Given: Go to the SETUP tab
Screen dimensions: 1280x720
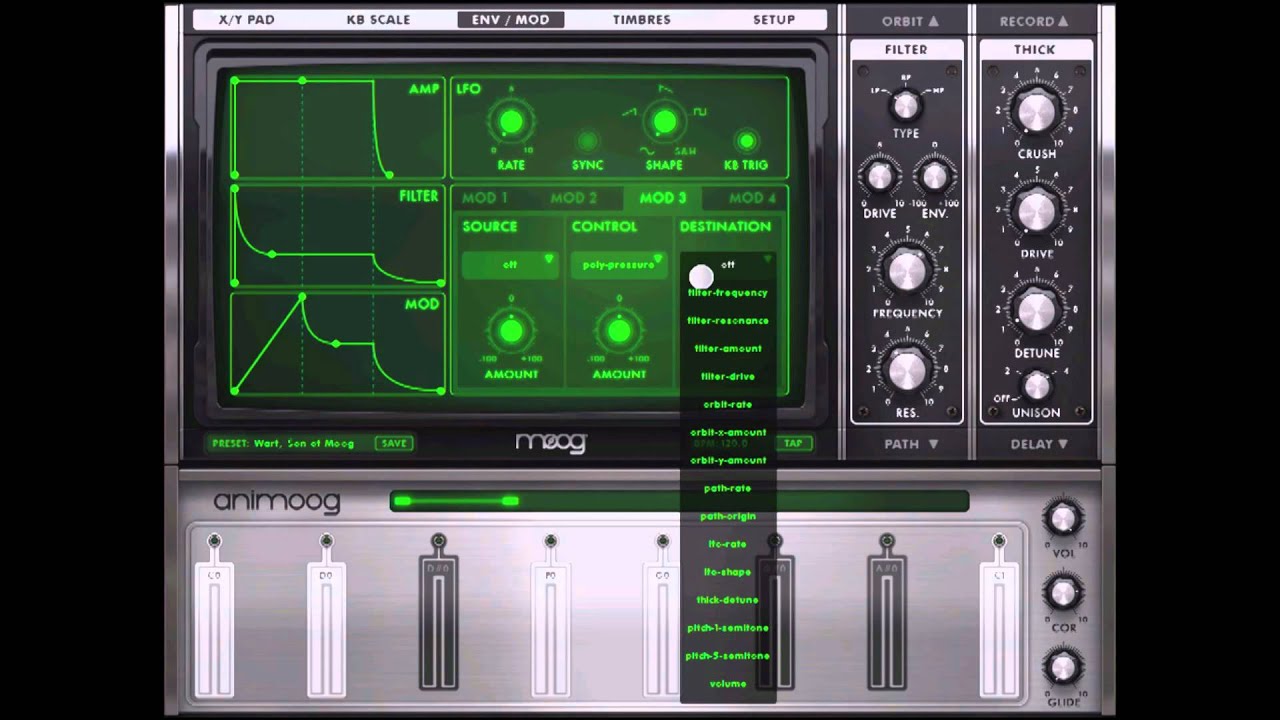Looking at the screenshot, I should coord(774,19).
